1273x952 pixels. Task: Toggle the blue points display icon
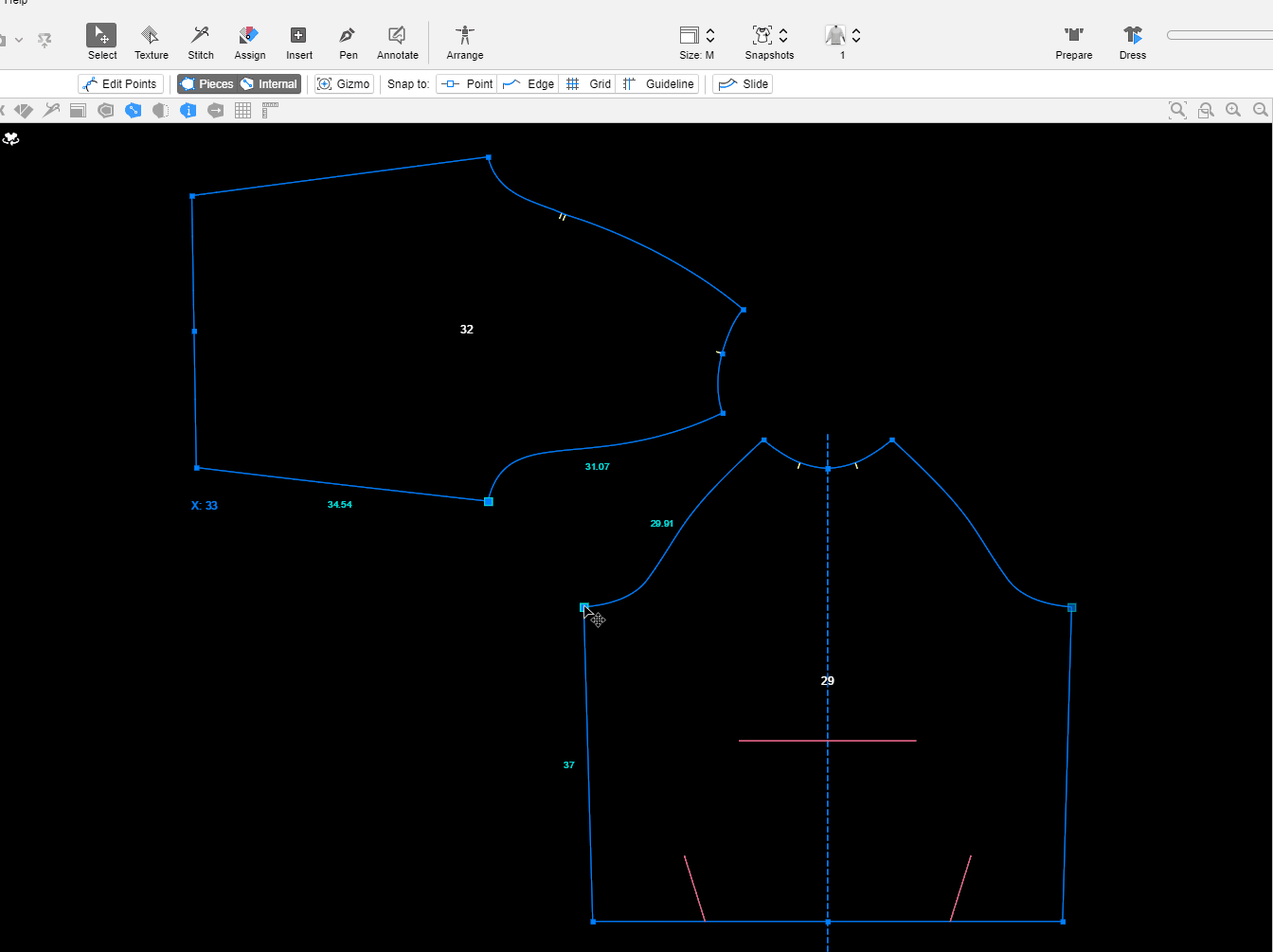click(x=134, y=111)
